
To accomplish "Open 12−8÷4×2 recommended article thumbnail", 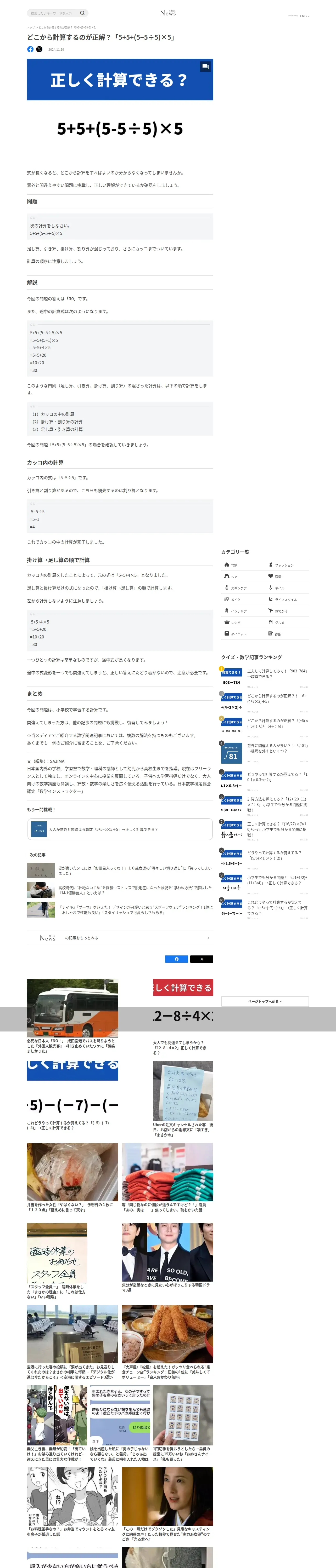I will pos(183,1008).
